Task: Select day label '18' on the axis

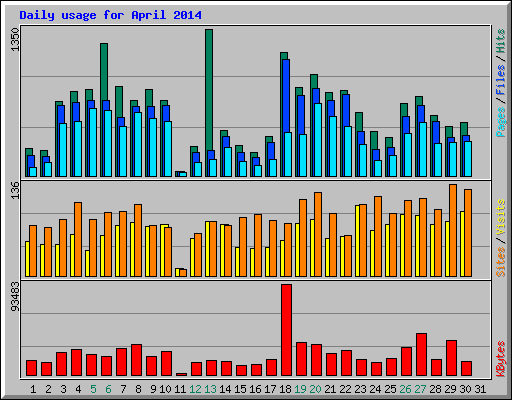Action: (x=285, y=389)
